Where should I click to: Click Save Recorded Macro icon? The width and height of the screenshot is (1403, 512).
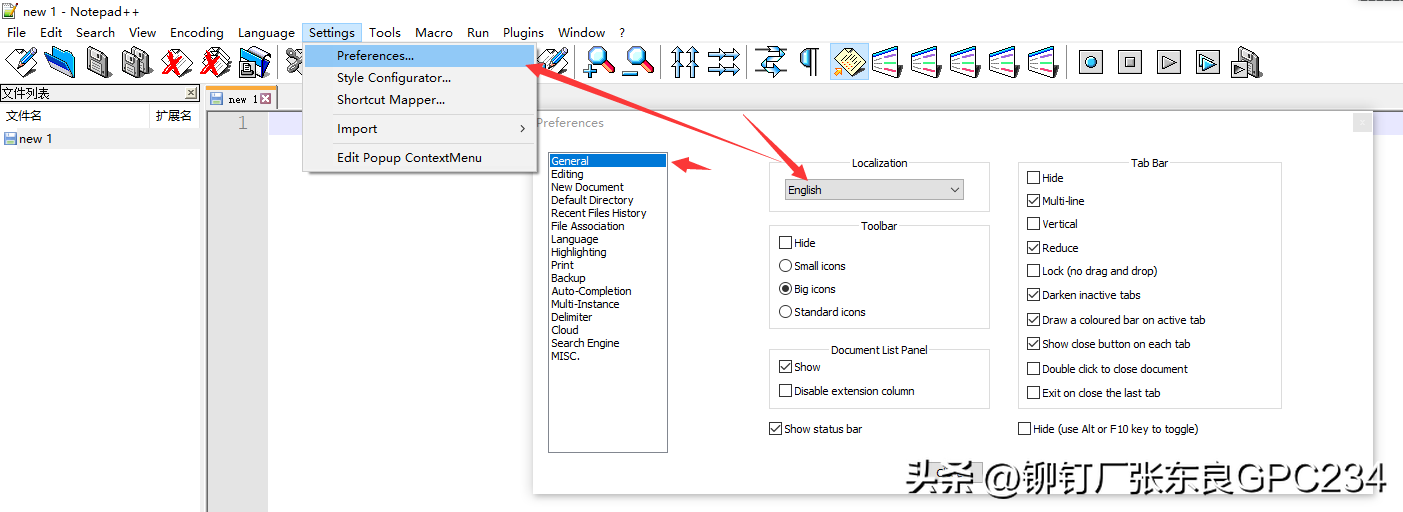[1247, 62]
